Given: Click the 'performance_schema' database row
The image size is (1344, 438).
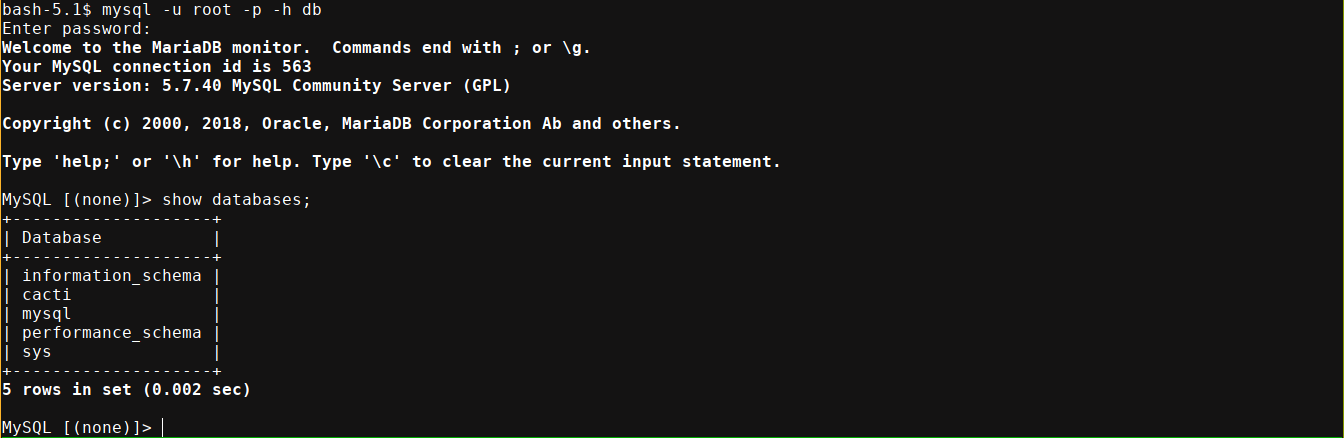Looking at the screenshot, I should click(x=111, y=333).
